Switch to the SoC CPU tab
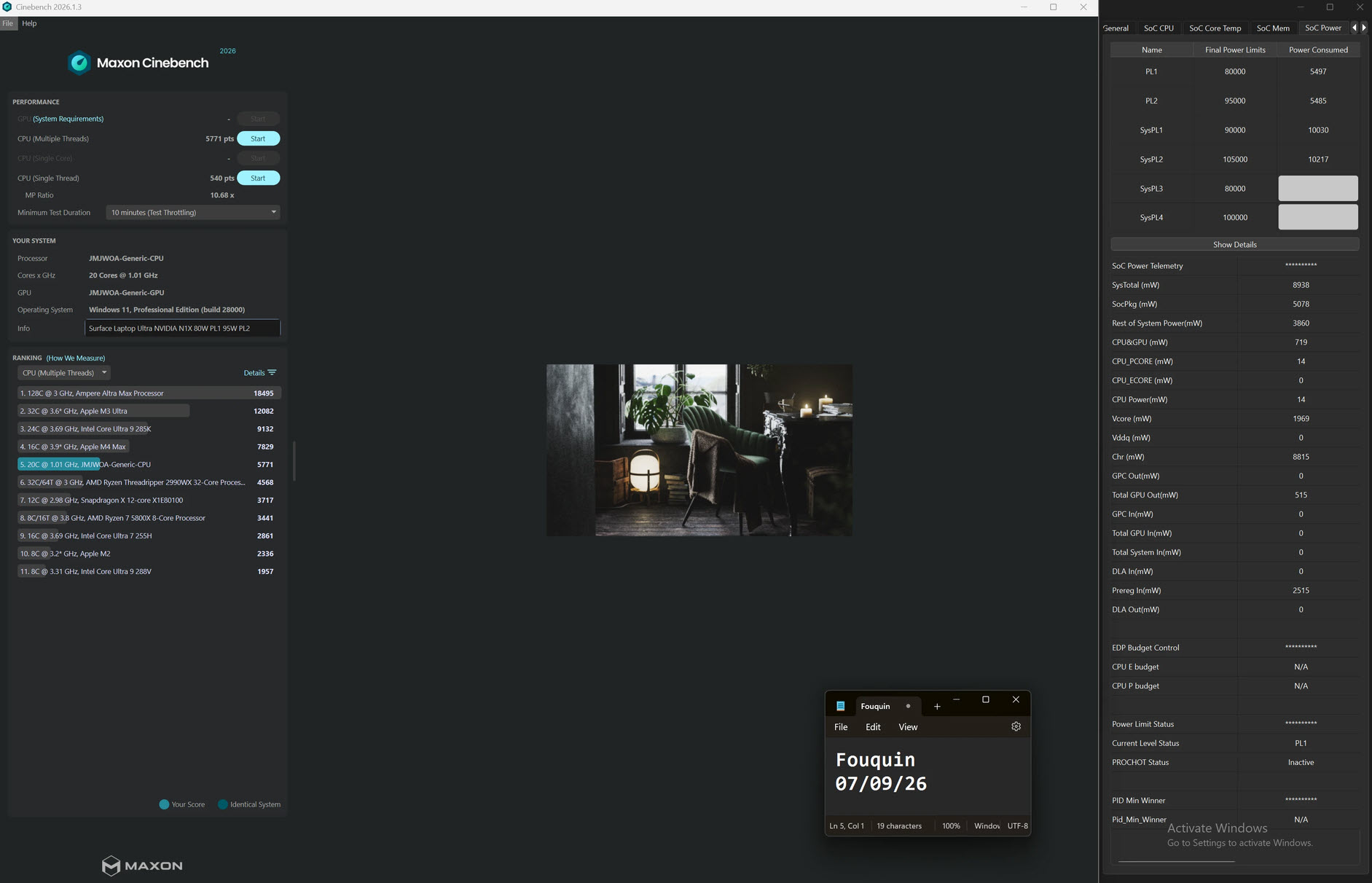Image resolution: width=1372 pixels, height=883 pixels. [x=1159, y=28]
